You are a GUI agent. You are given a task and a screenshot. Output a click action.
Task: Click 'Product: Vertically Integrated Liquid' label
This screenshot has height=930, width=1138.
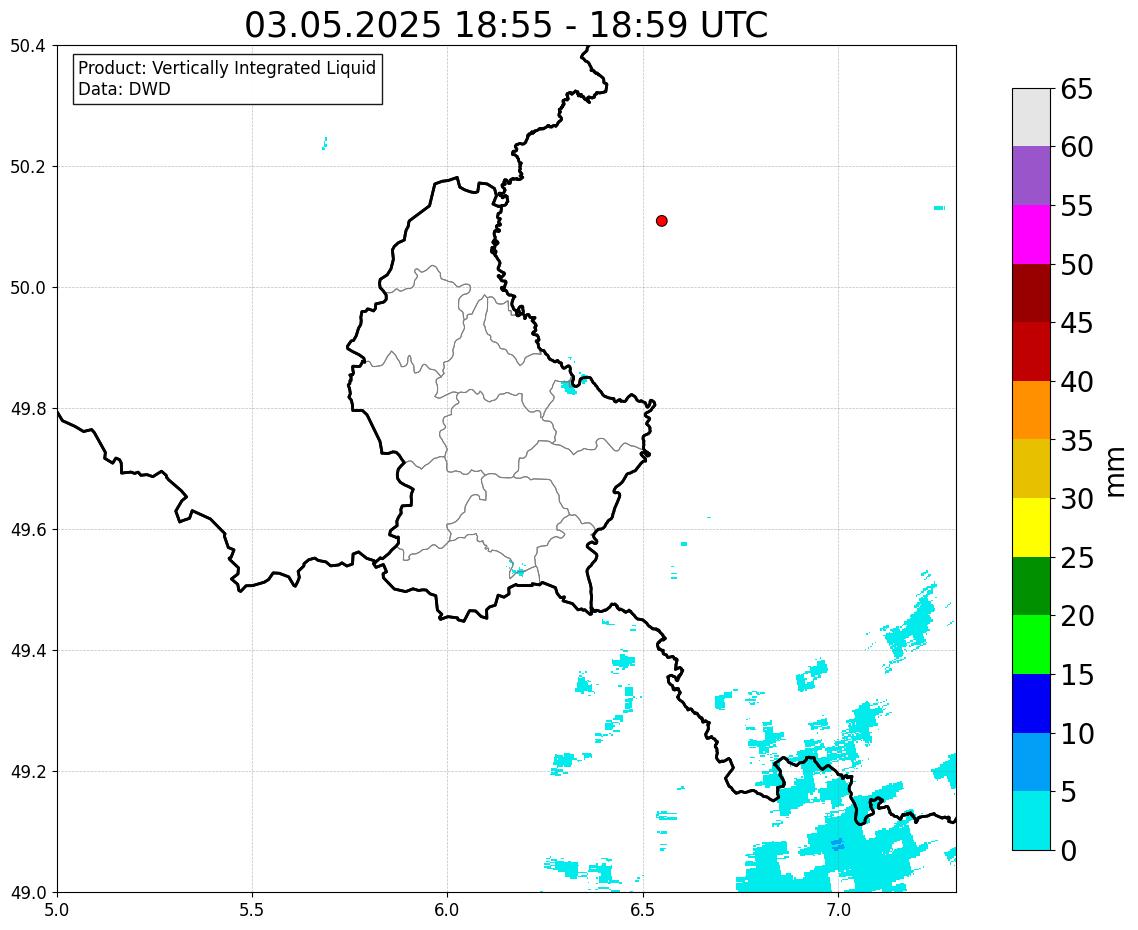point(227,68)
